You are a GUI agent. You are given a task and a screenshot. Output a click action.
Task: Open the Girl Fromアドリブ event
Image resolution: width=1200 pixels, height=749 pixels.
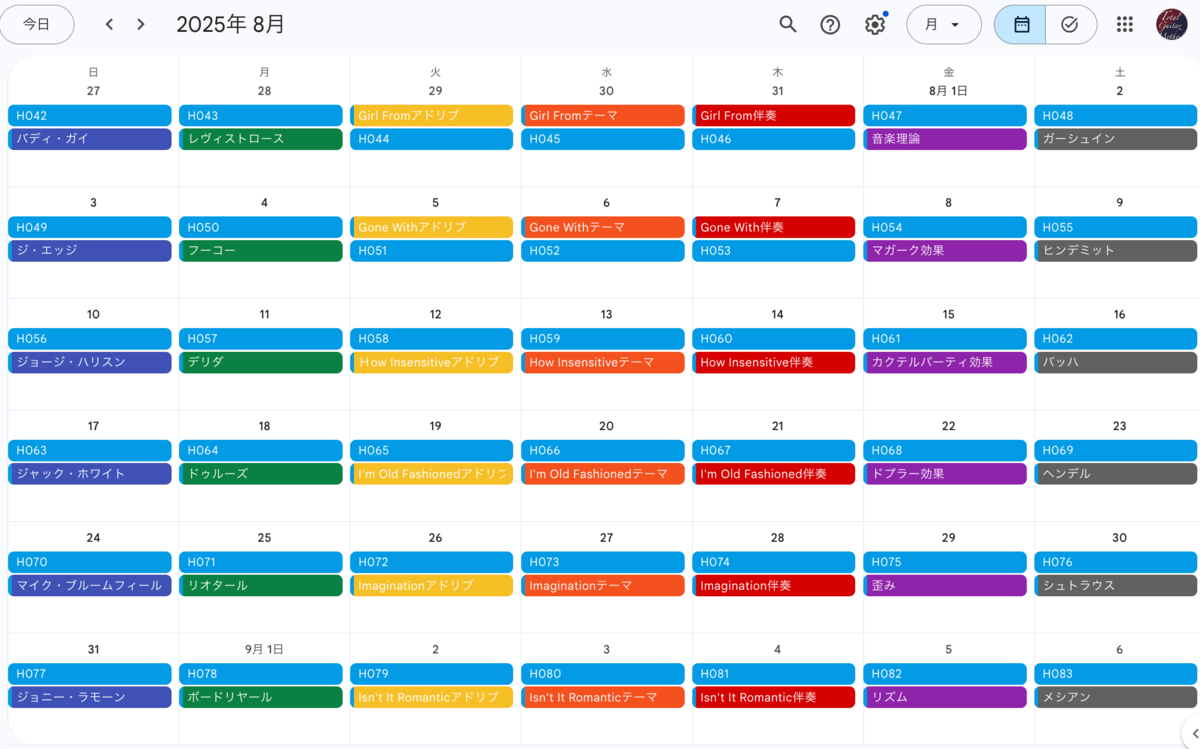coord(432,116)
